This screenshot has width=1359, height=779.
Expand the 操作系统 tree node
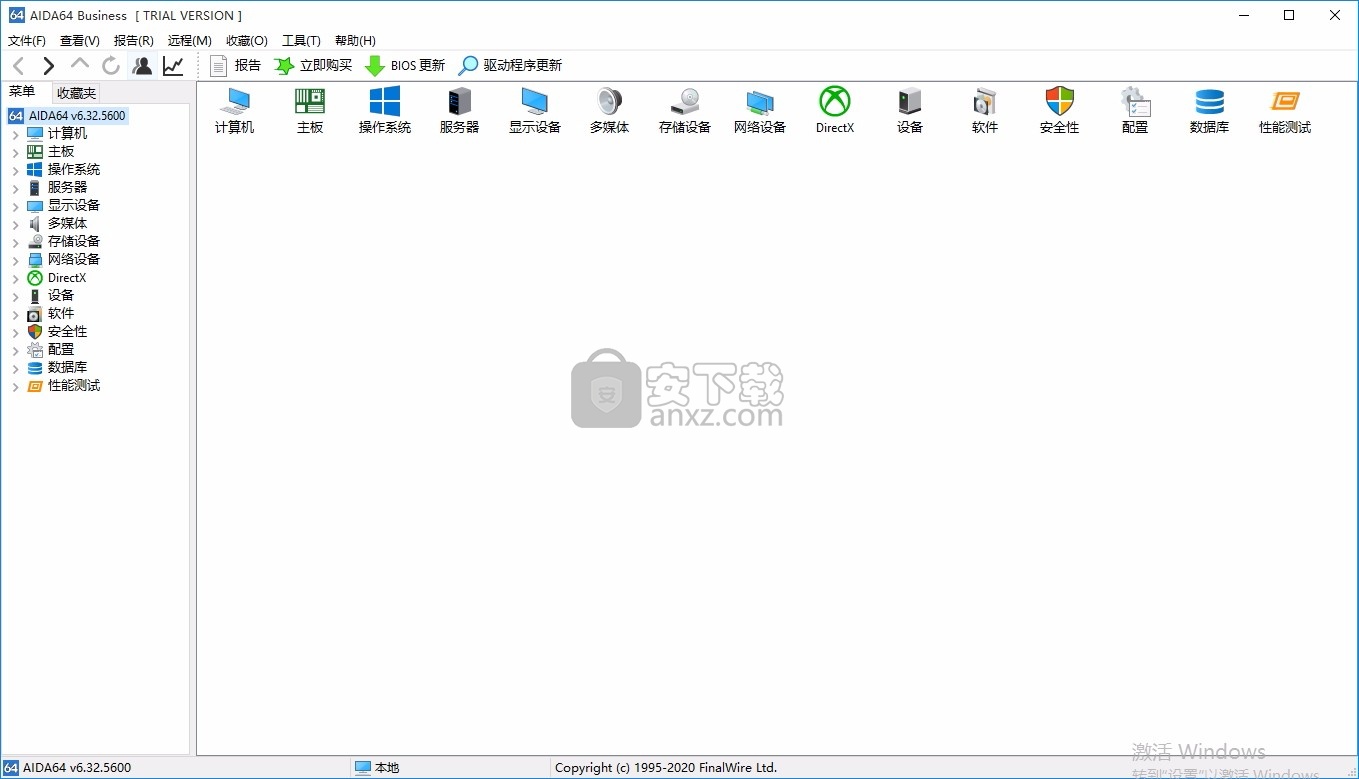[15, 170]
